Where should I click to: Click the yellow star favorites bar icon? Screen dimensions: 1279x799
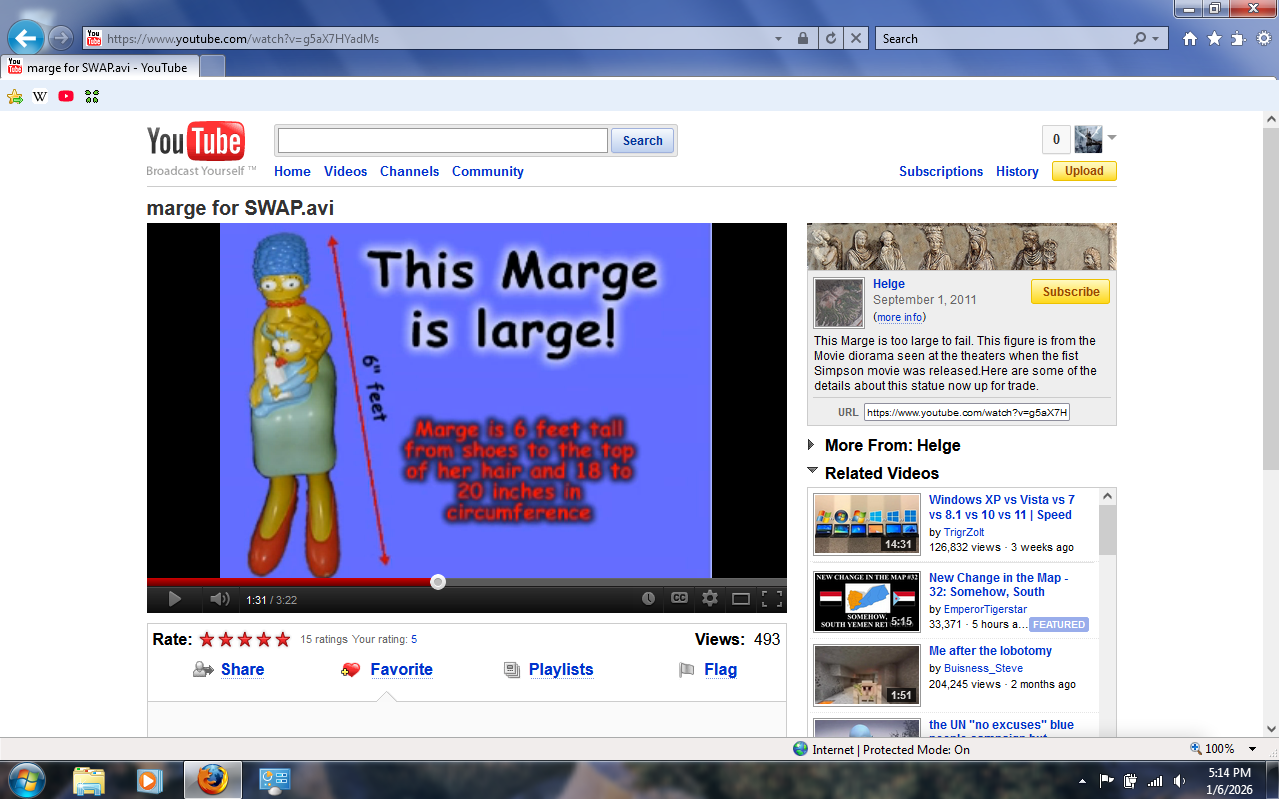point(14,96)
